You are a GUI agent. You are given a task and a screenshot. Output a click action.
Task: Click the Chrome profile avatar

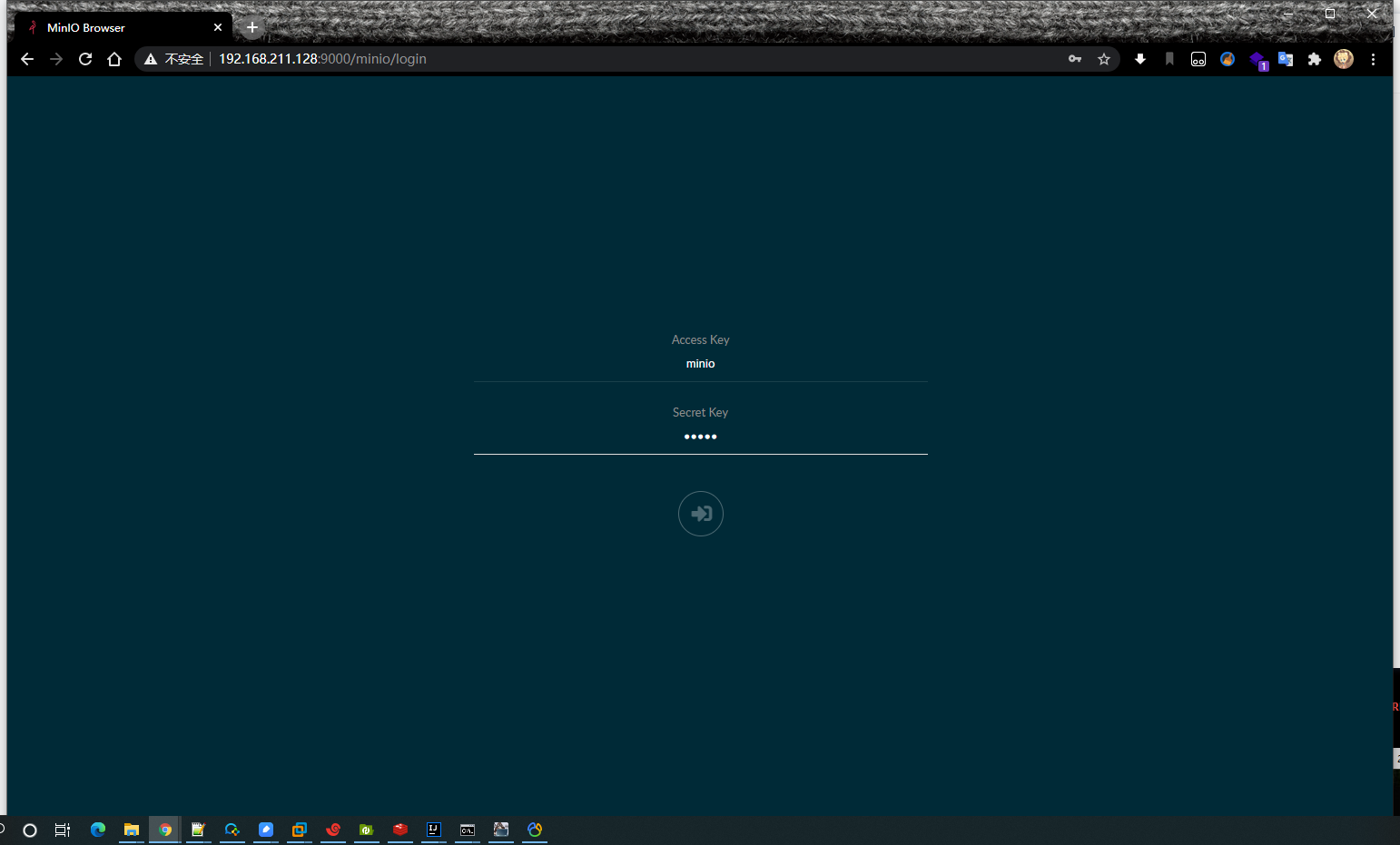point(1344,59)
